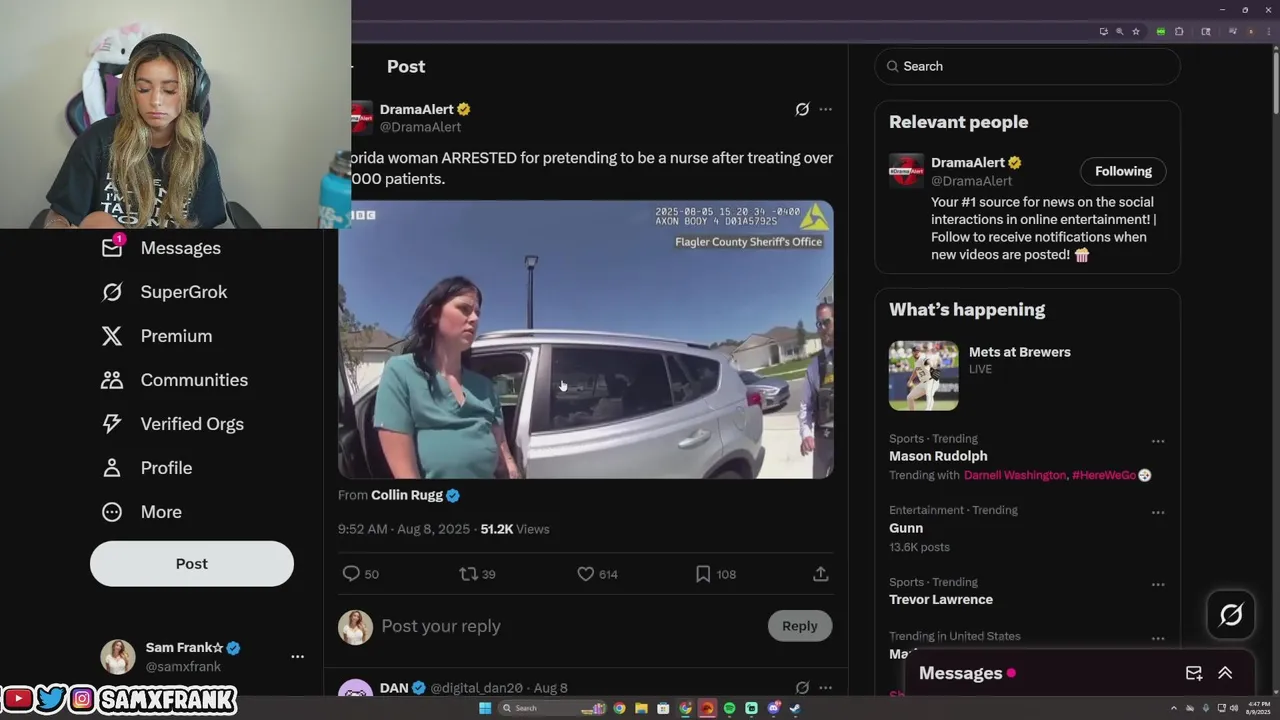Open the Trevor Lawrence trend options menu
The width and height of the screenshot is (1280, 720).
coord(1158,585)
